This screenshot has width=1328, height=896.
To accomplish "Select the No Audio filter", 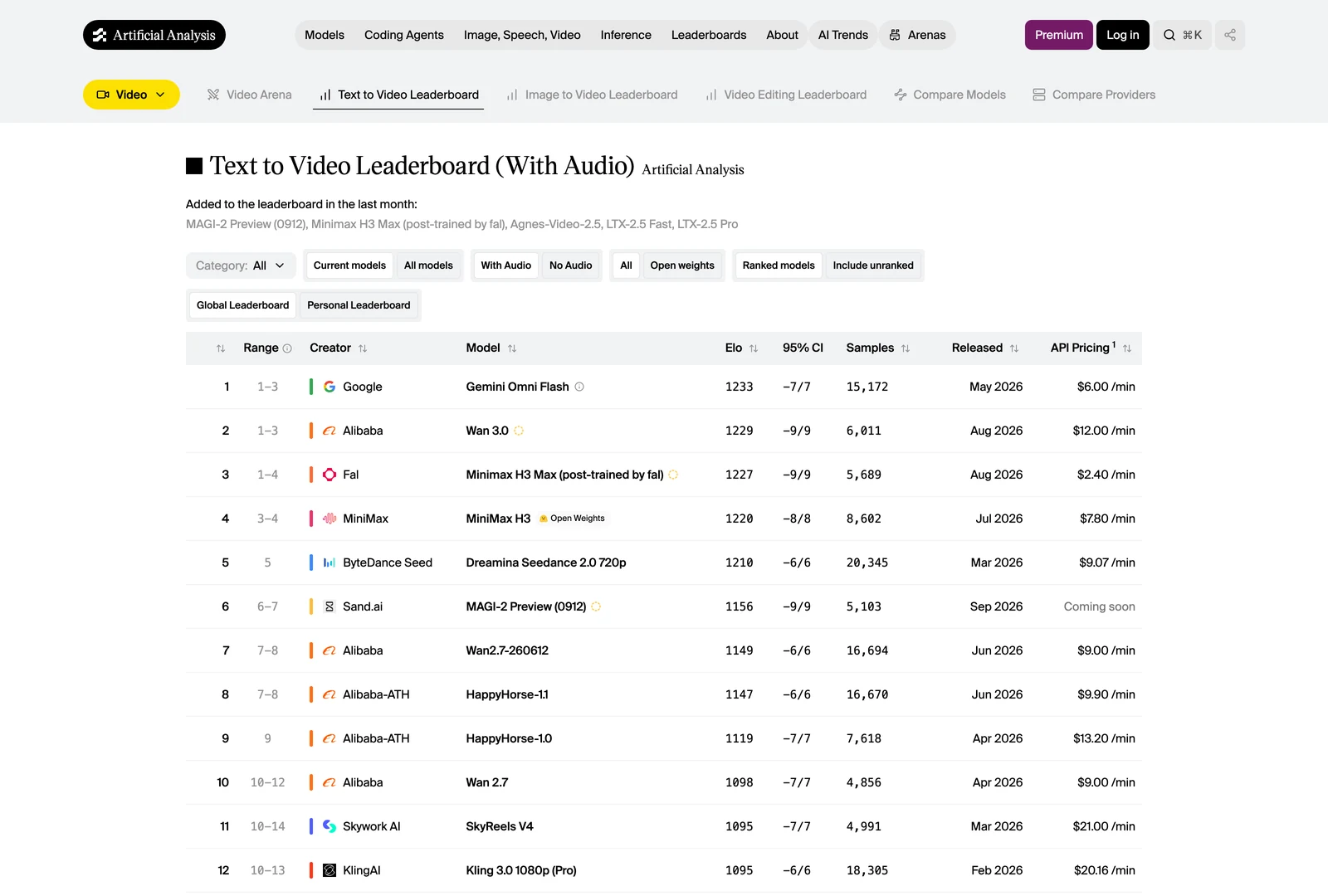I will coord(571,265).
